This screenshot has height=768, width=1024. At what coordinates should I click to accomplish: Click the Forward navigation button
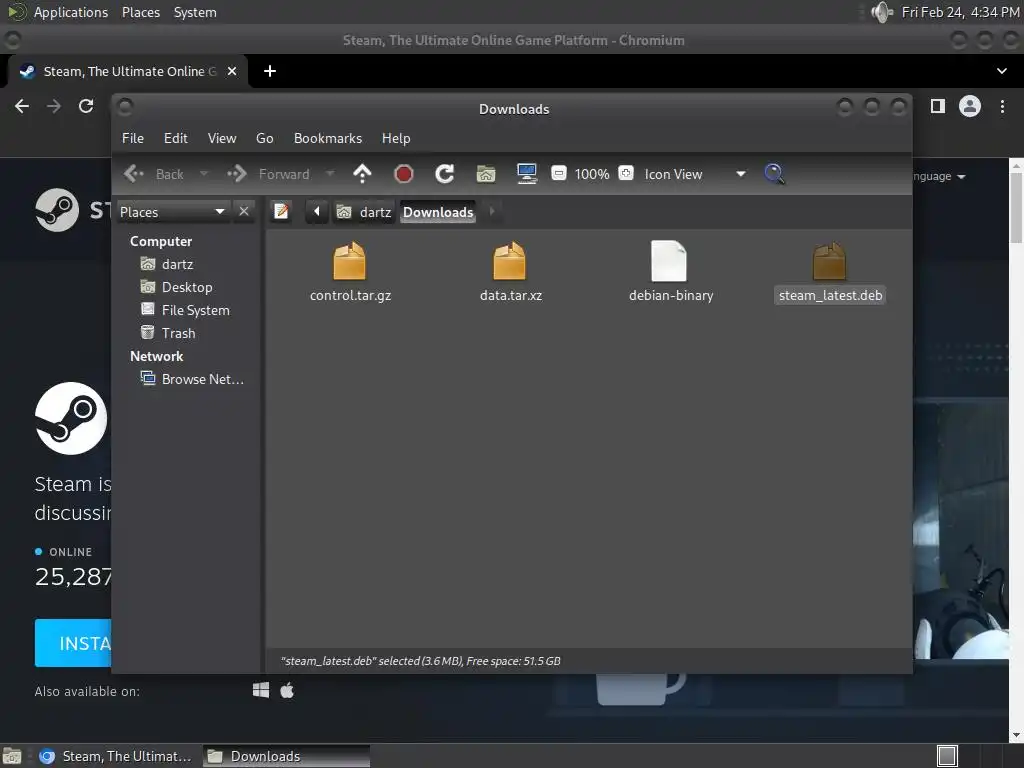269,174
